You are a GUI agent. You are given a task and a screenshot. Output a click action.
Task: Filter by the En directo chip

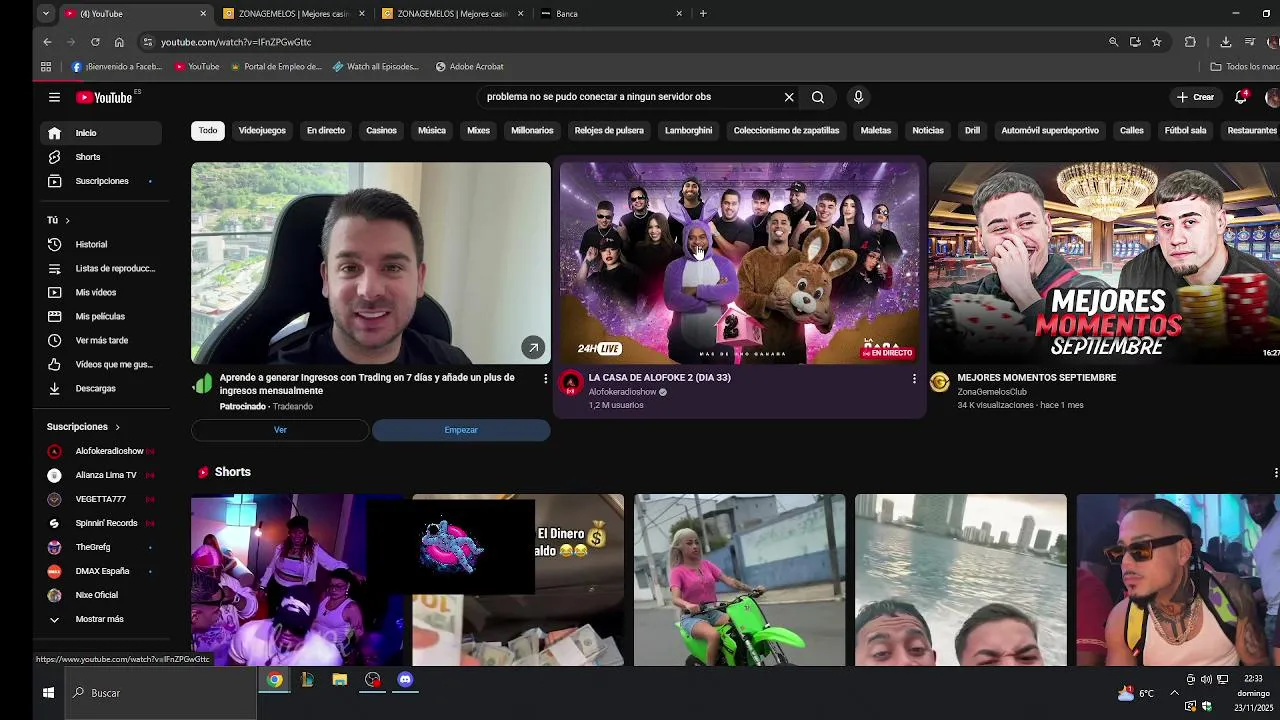pos(326,131)
